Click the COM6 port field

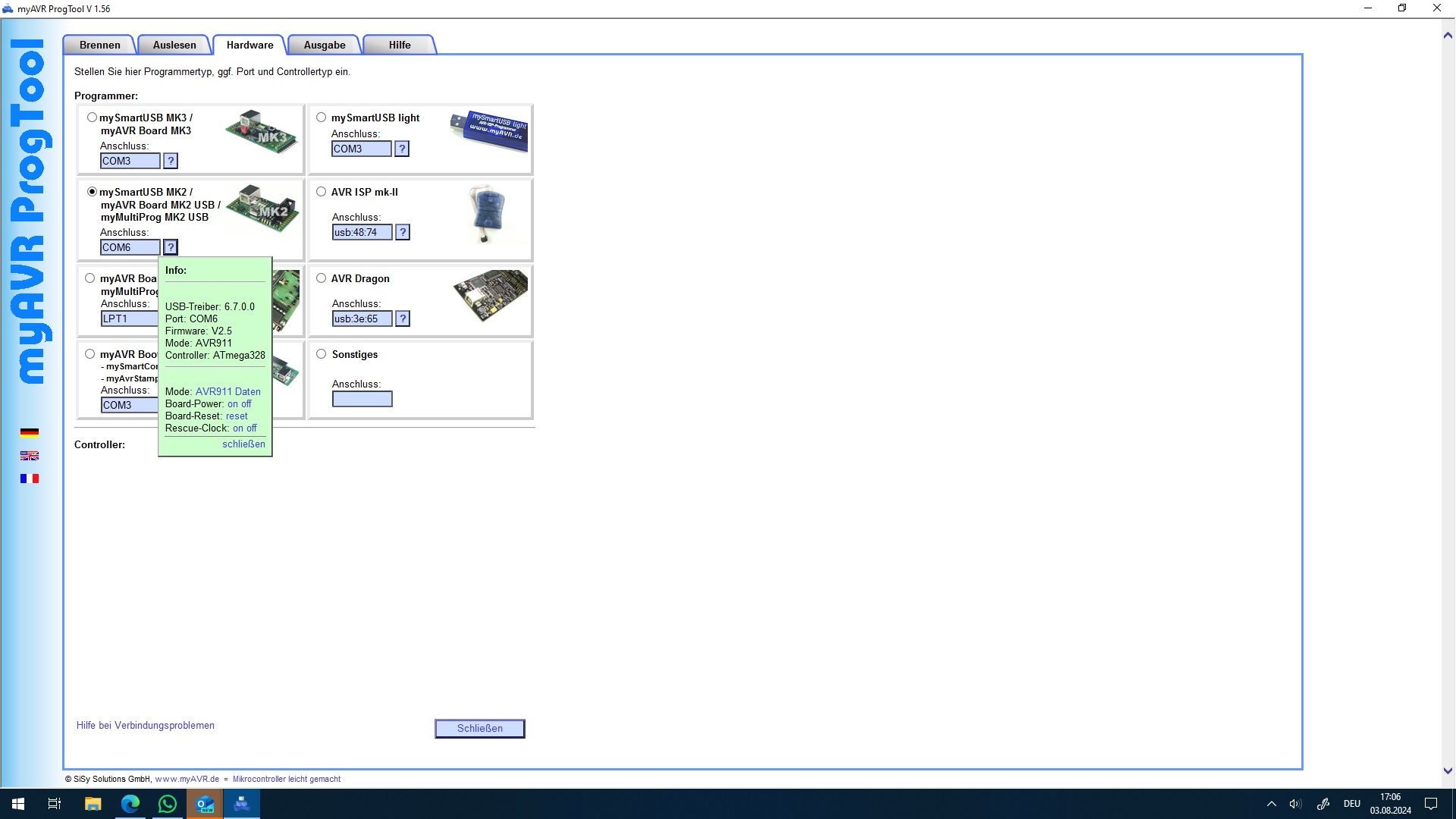130,247
